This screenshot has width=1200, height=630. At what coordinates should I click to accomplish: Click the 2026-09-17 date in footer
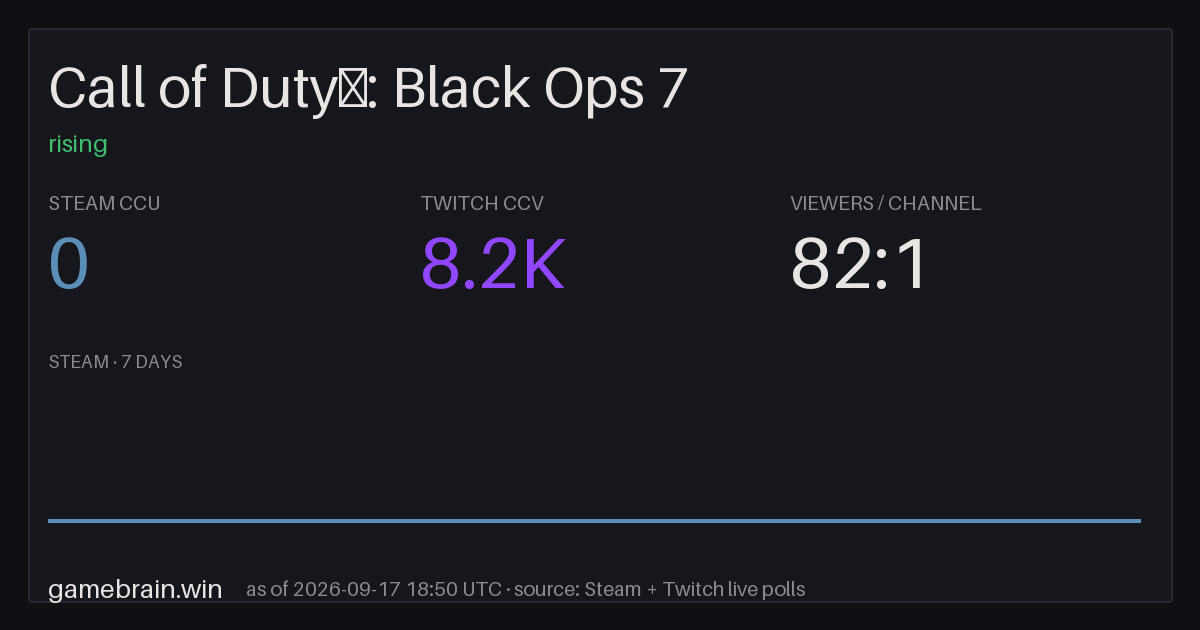tap(347, 589)
